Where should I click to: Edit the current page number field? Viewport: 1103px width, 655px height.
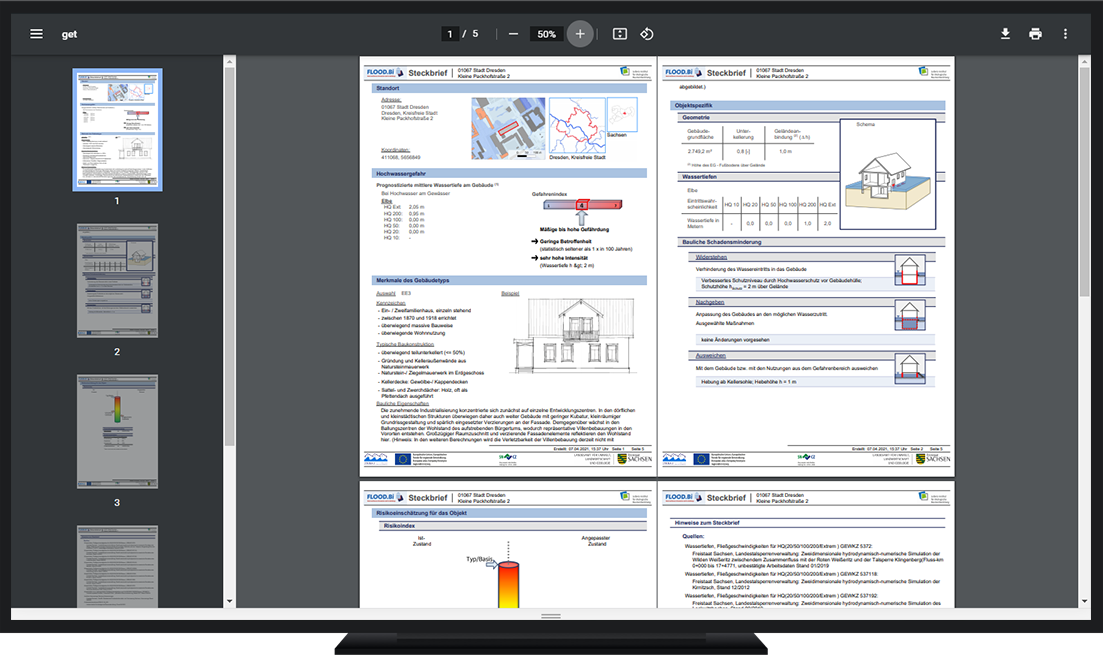(x=451, y=34)
